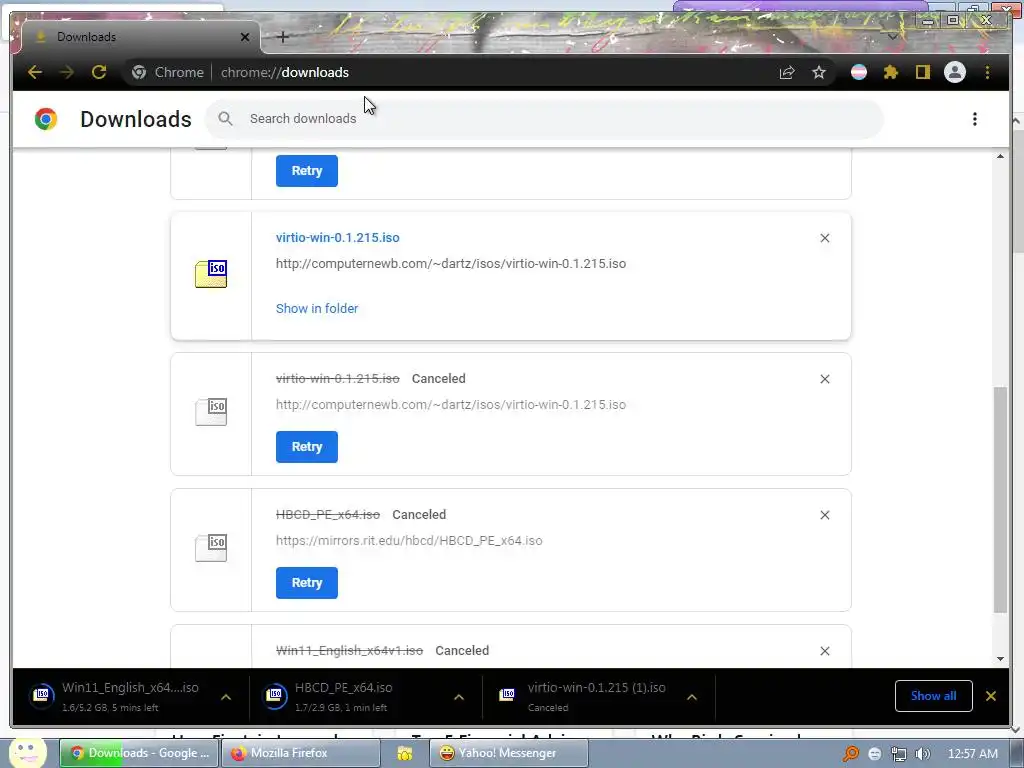Expand options chevron for virtio-win (1).iso
This screenshot has width=1024, height=768.
coord(692,697)
